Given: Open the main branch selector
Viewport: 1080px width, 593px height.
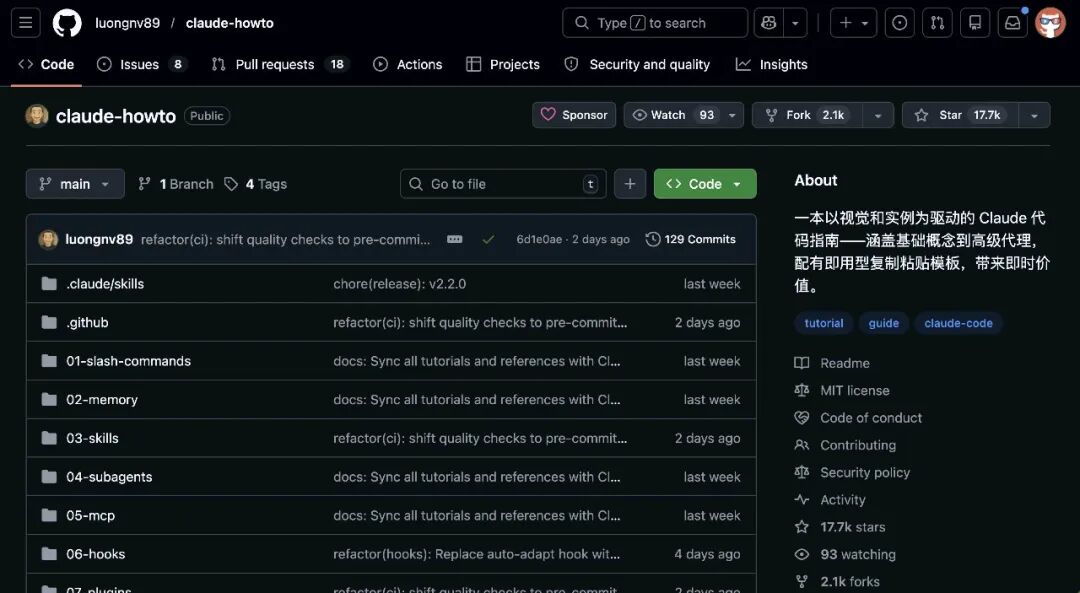Looking at the screenshot, I should 75,184.
